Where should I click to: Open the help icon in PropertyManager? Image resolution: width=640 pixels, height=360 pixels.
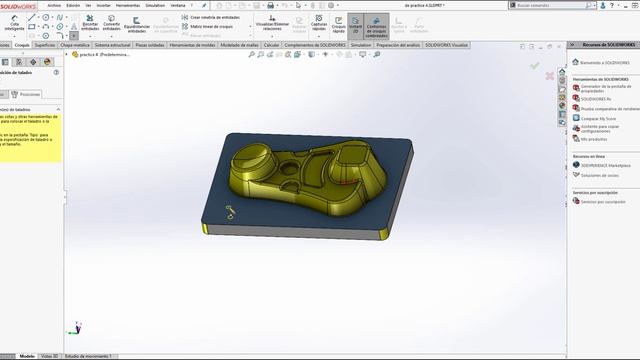click(x=56, y=72)
